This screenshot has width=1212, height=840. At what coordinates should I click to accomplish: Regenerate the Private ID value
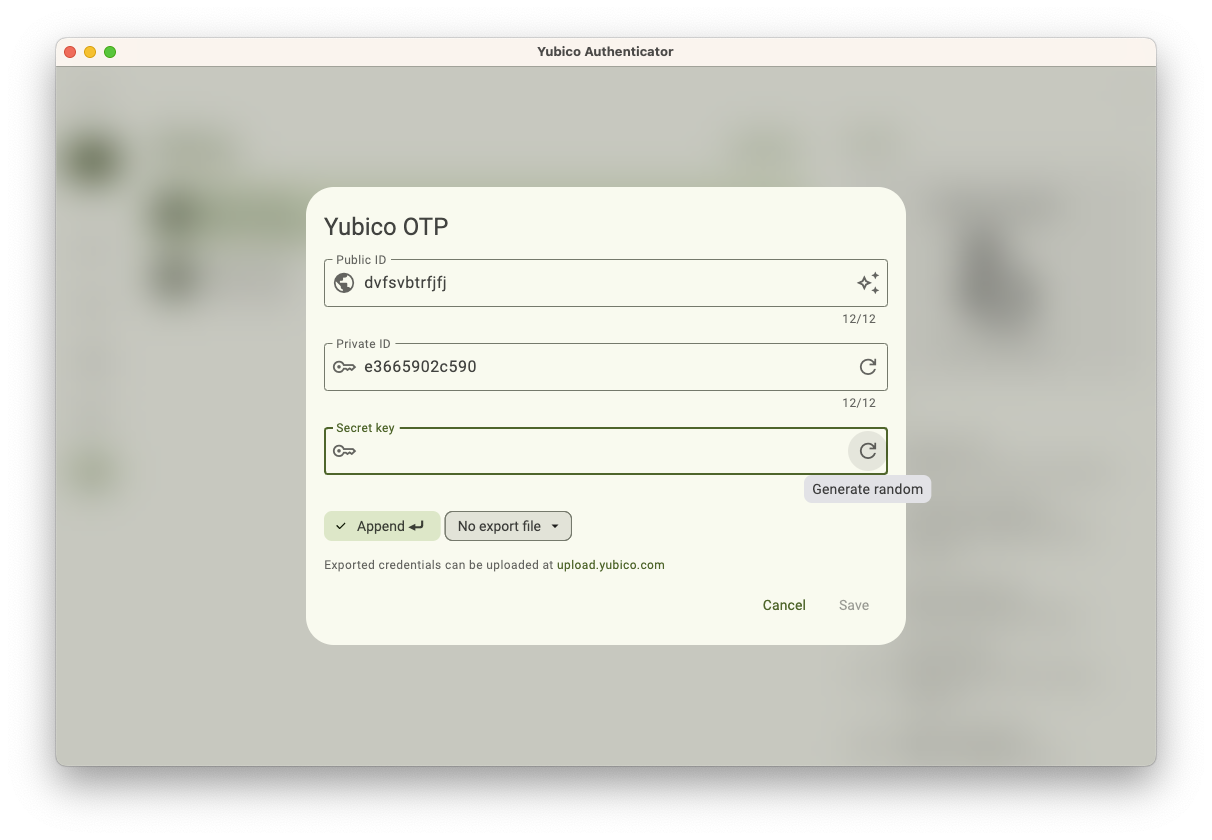(x=867, y=367)
